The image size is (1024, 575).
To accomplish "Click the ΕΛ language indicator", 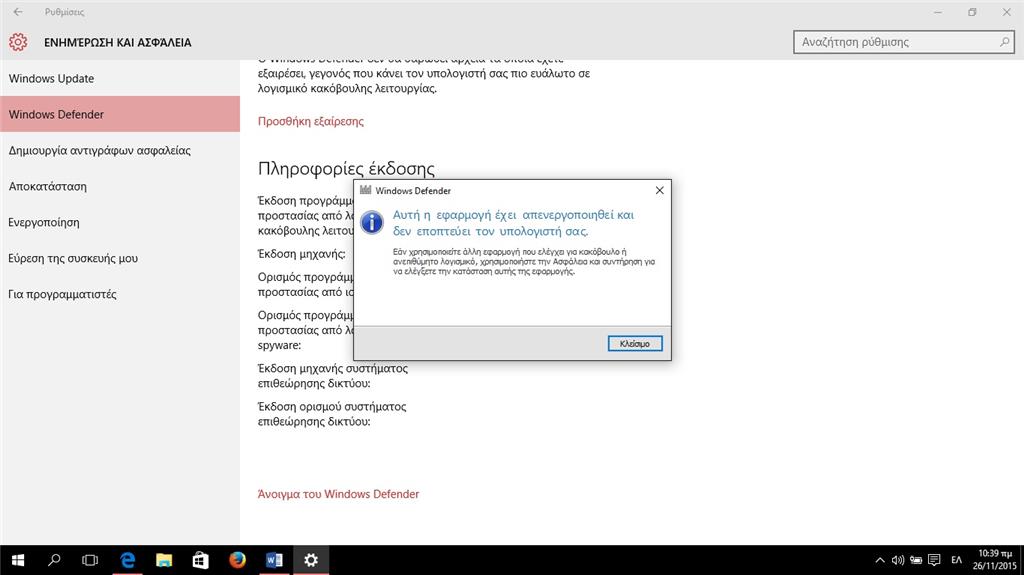I will click(x=956, y=560).
